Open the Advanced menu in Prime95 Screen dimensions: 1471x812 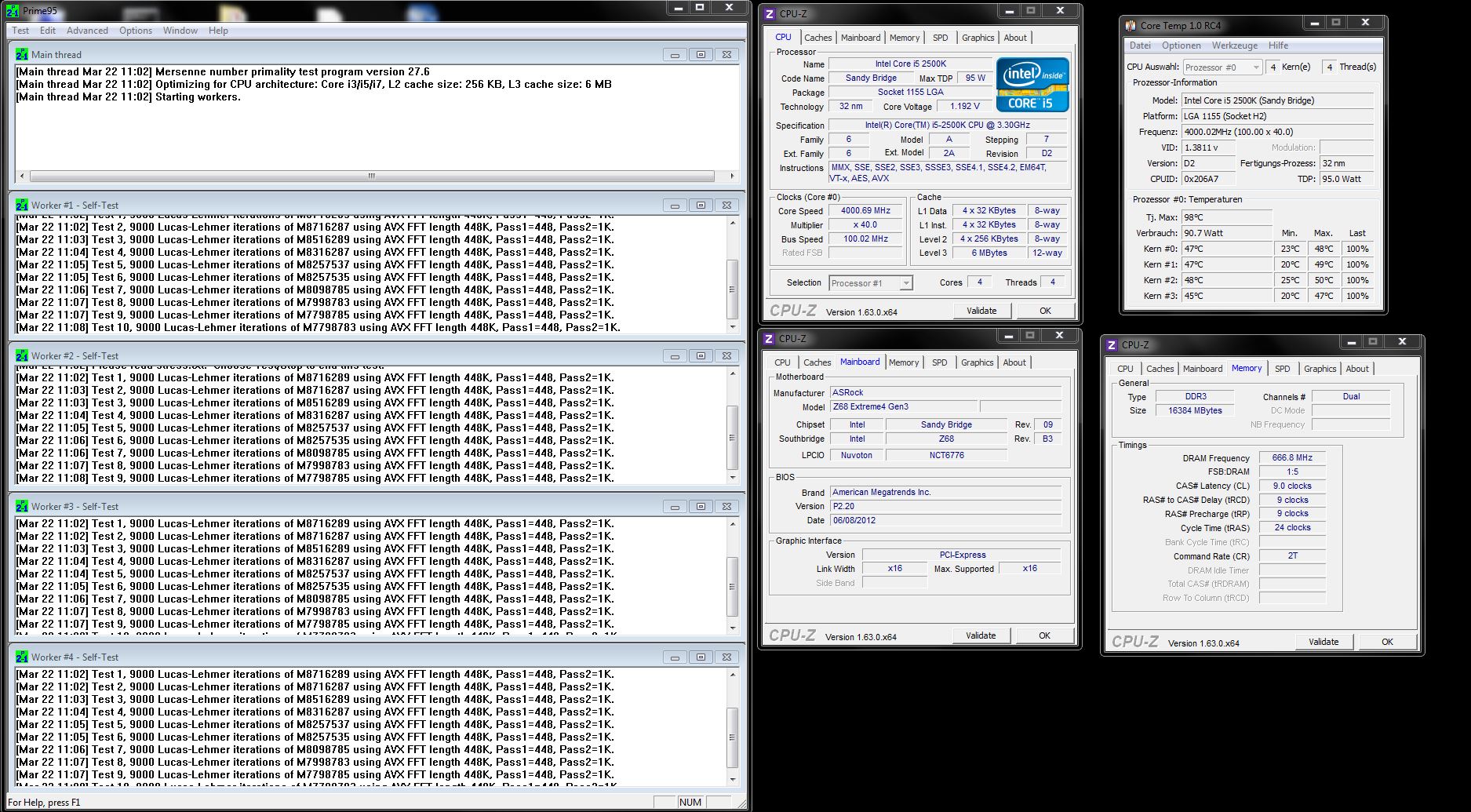(x=87, y=31)
